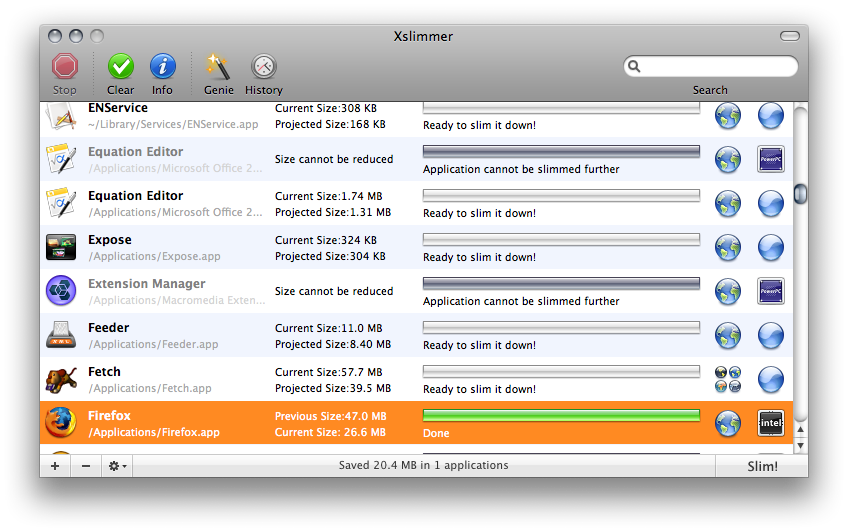
Task: Click the blue sphere architecture icon for Expose
Action: pos(771,248)
